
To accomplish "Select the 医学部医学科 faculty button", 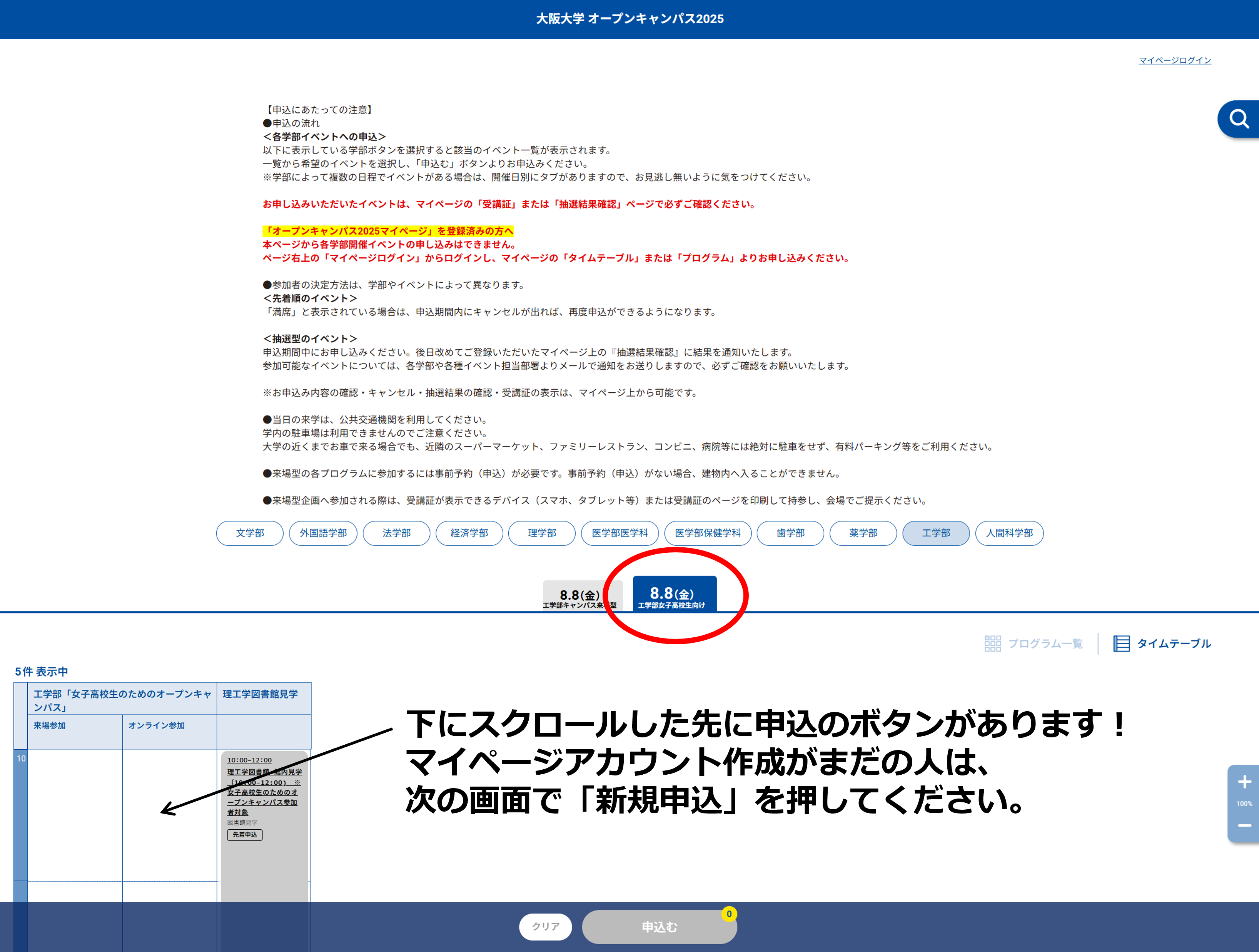I will click(620, 533).
